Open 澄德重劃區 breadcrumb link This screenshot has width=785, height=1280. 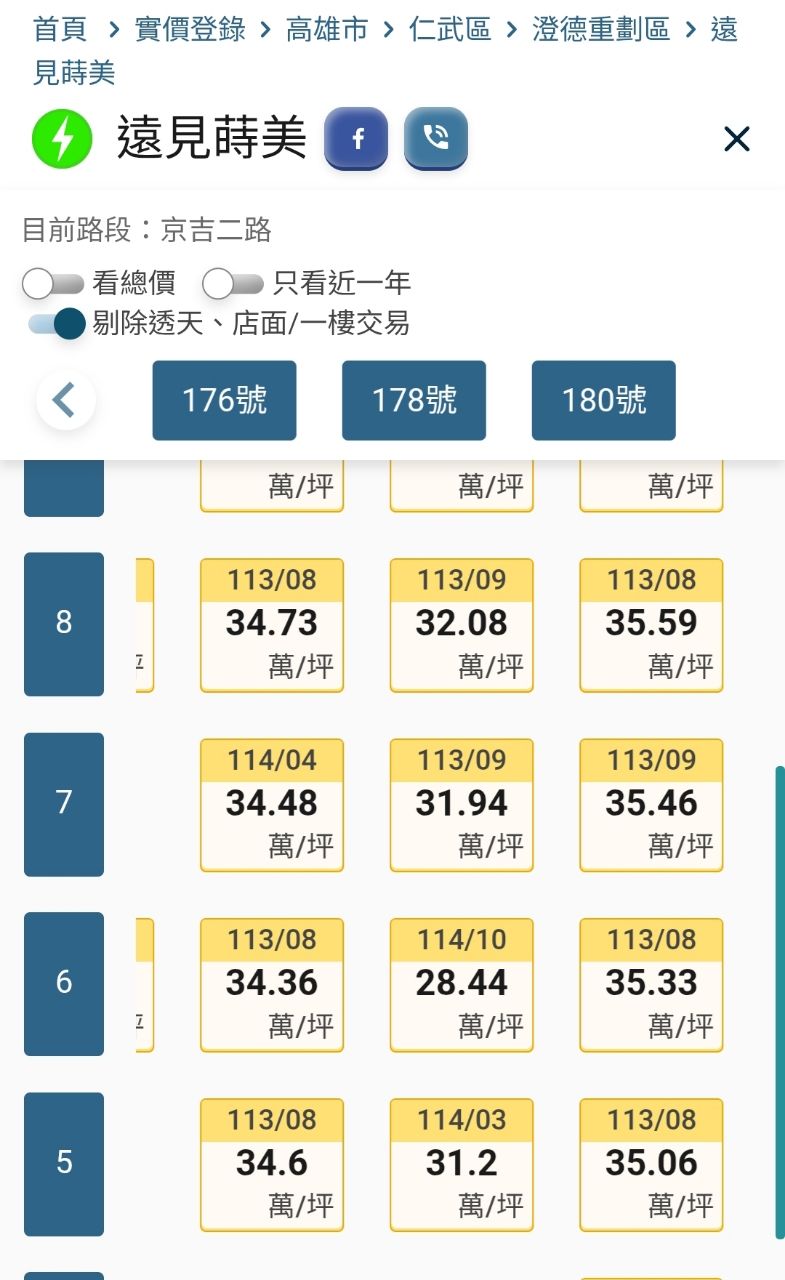click(x=600, y=29)
